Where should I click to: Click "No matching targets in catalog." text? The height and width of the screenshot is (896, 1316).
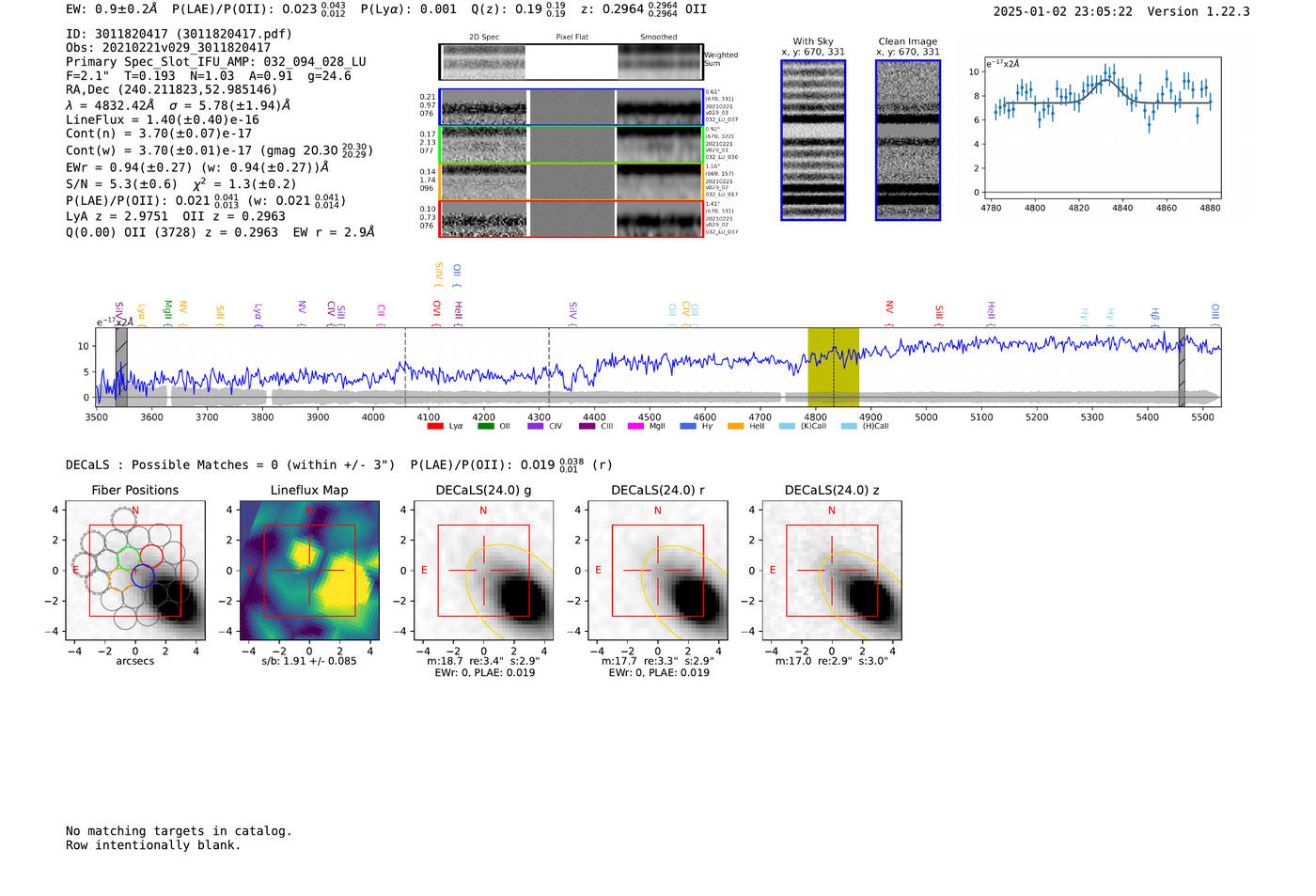click(179, 831)
